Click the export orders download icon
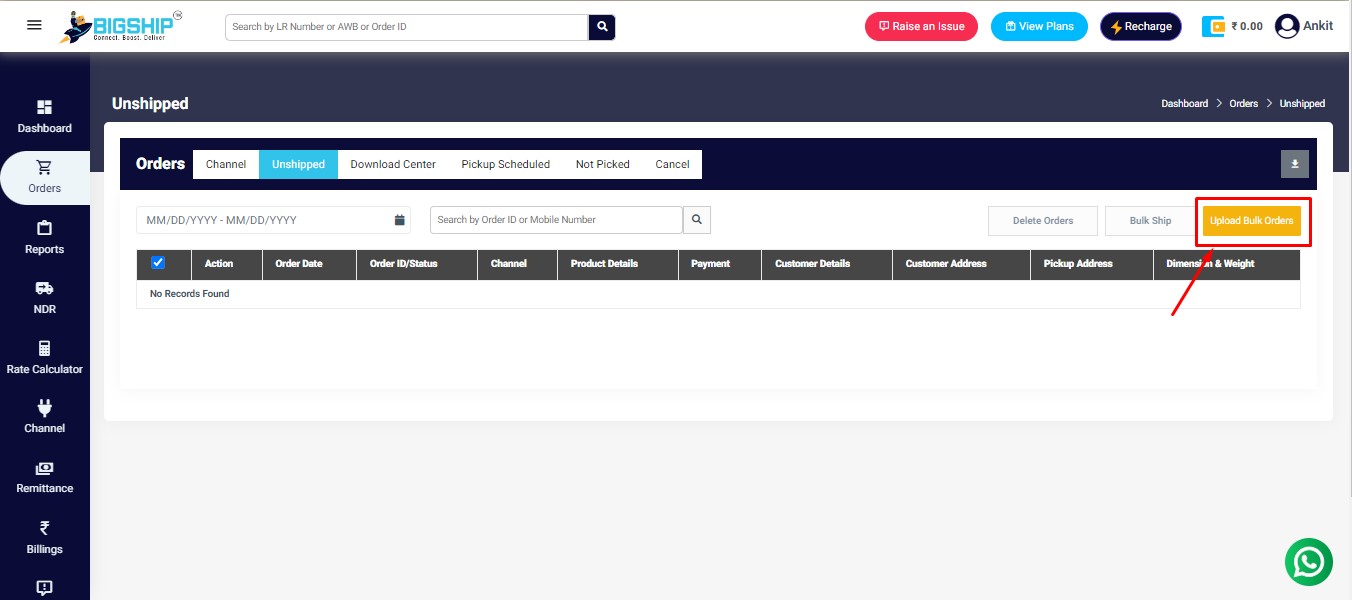 (1294, 163)
